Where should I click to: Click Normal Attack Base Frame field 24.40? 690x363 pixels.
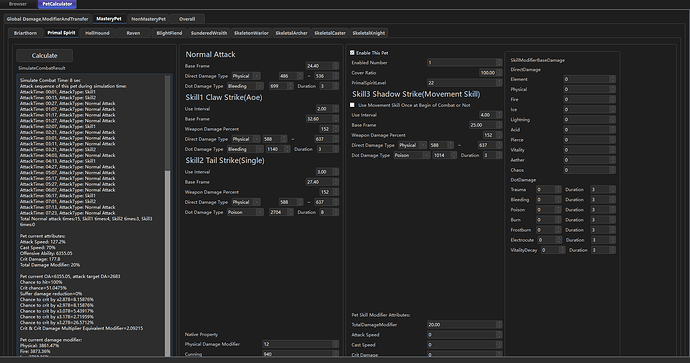click(x=322, y=66)
